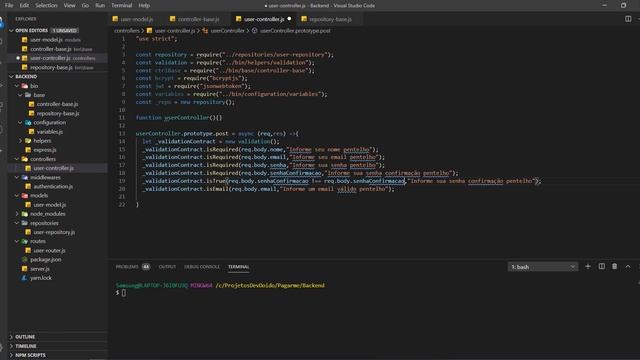Screen dimensions: 640x360
Task: Open the View menu
Action: point(69,5)
